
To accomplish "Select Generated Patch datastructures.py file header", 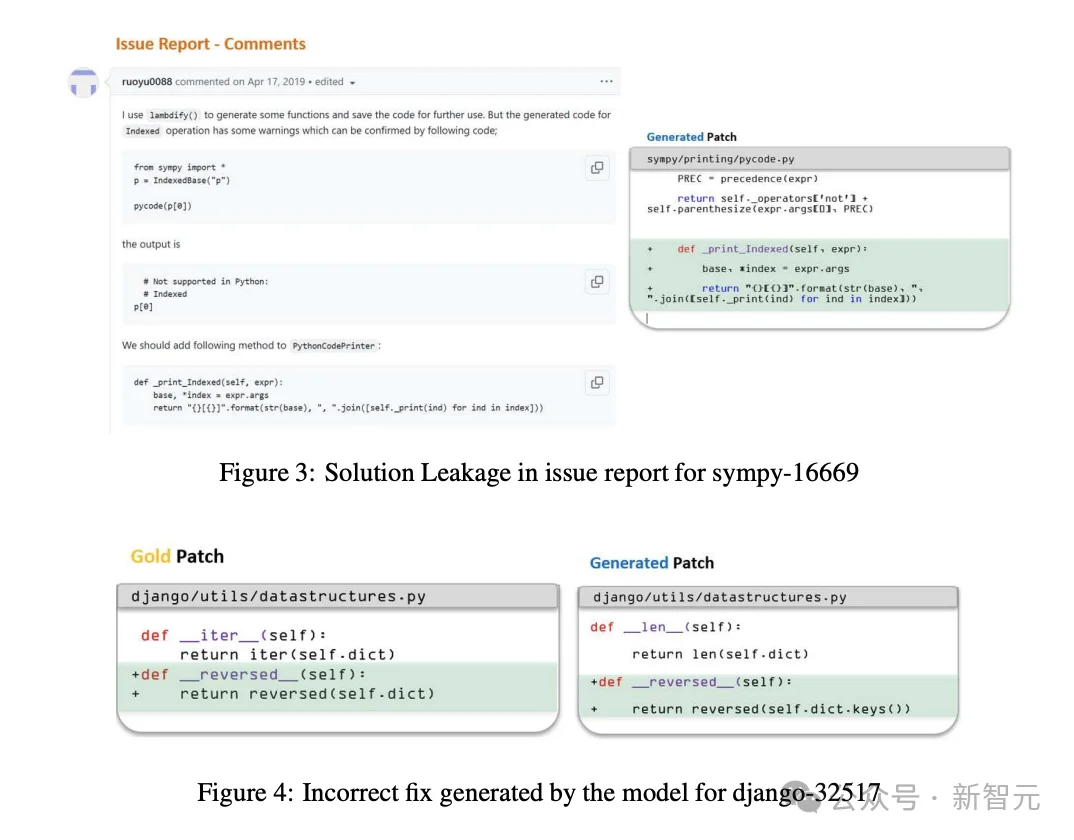I will (768, 597).
